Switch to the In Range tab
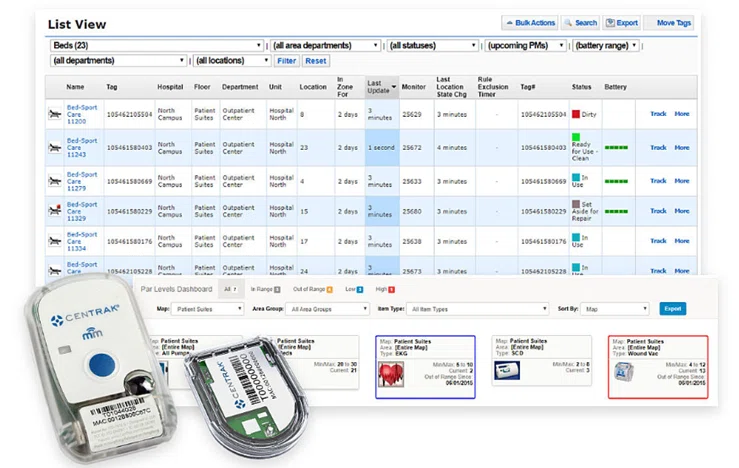739x468 pixels. [x=265, y=289]
